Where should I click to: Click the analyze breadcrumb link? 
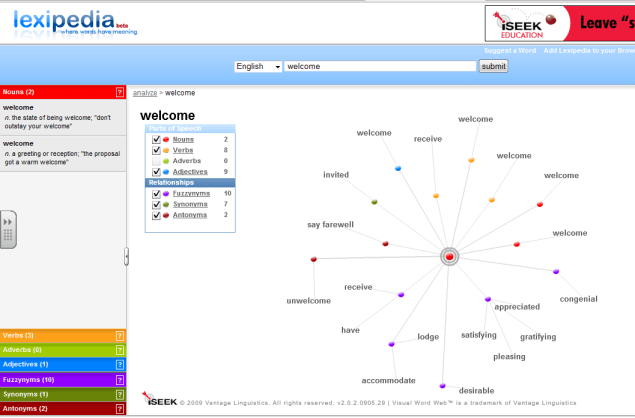pyautogui.click(x=146, y=93)
